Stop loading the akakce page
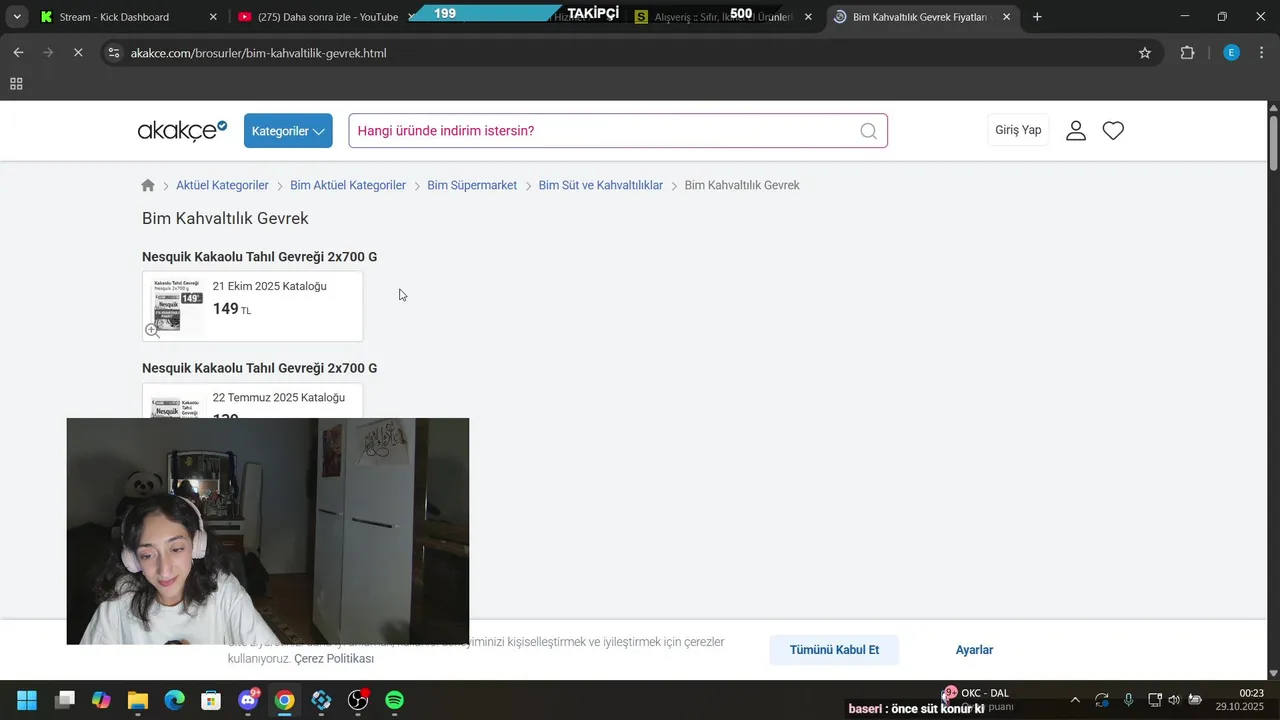The width and height of the screenshot is (1280, 720). tap(78, 53)
